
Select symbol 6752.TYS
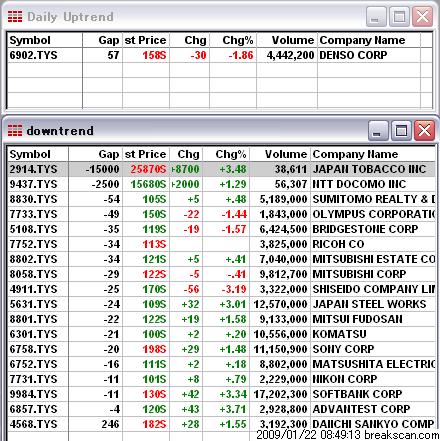coord(33,364)
